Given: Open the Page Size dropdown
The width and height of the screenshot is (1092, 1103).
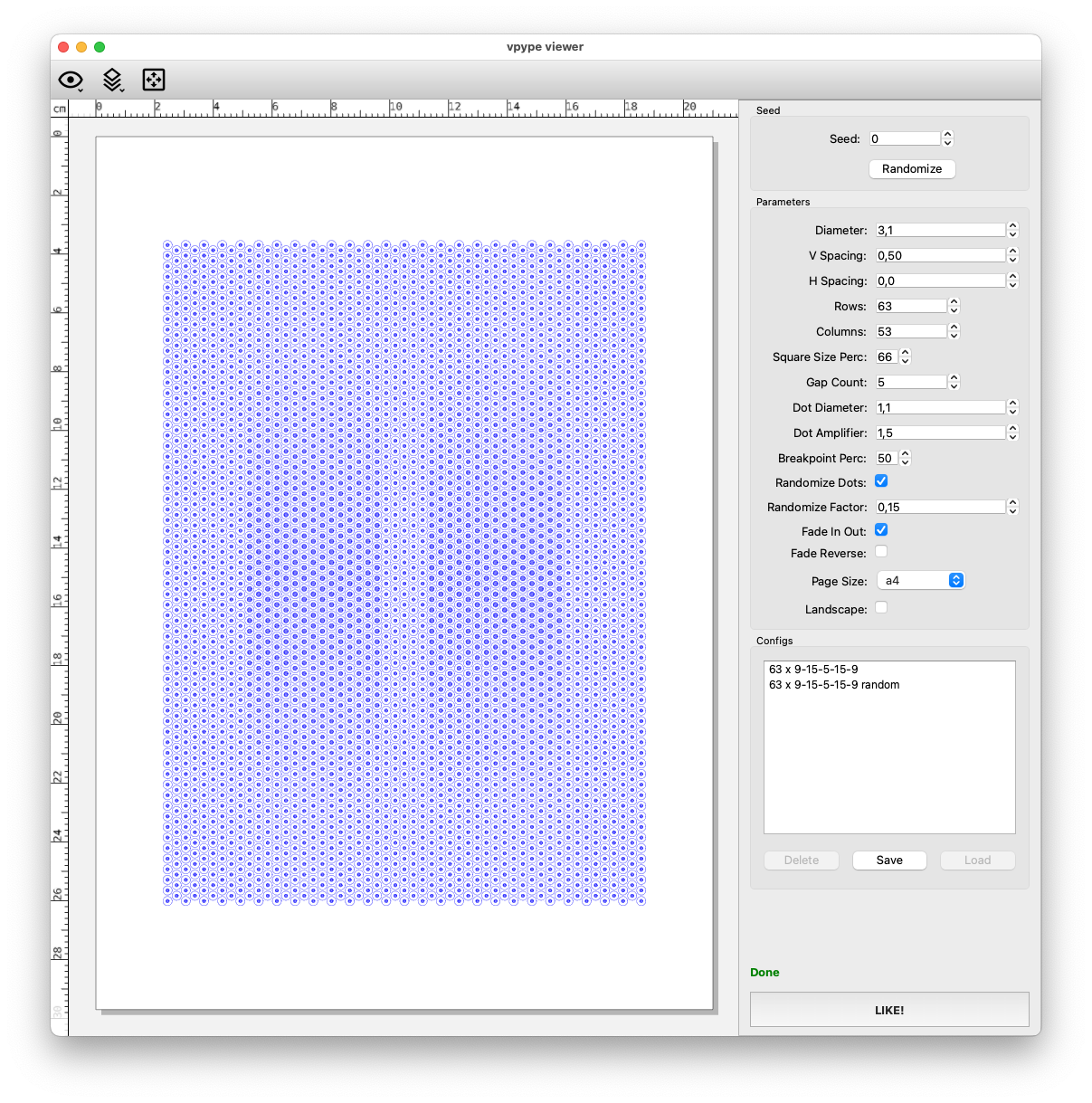Looking at the screenshot, I should point(920,581).
